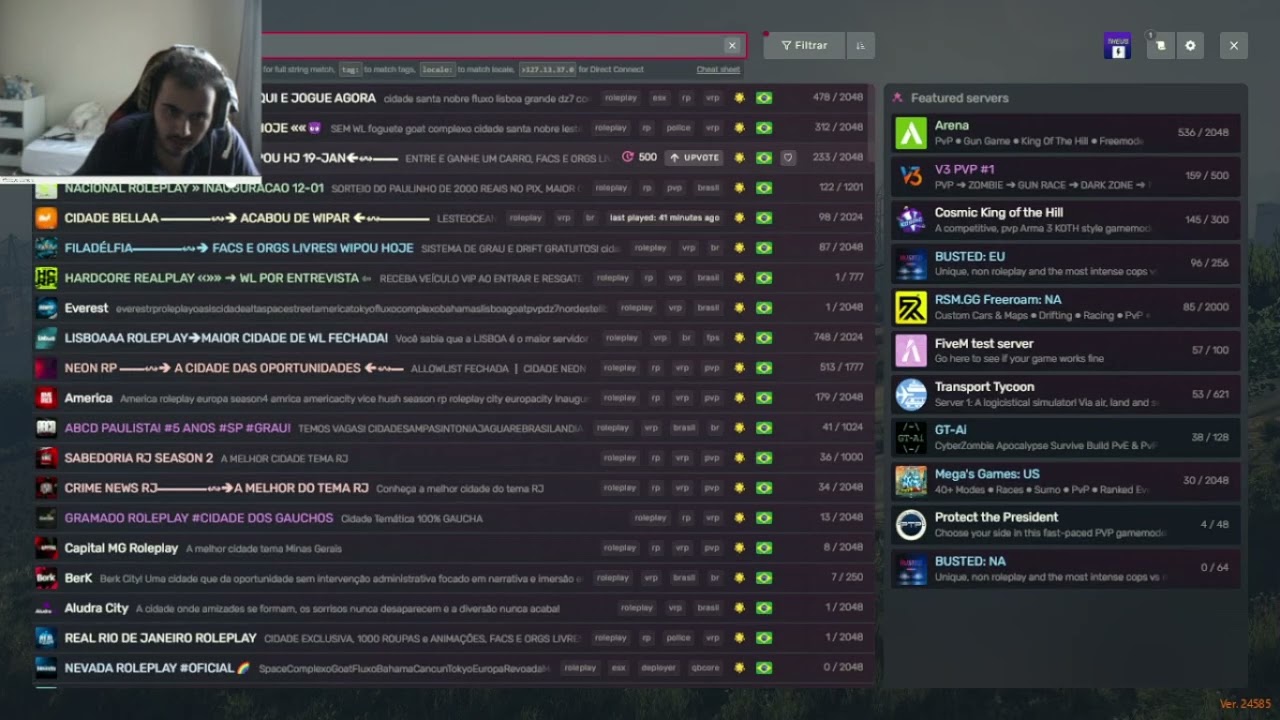Open Mega's Games: US server

[1066, 481]
